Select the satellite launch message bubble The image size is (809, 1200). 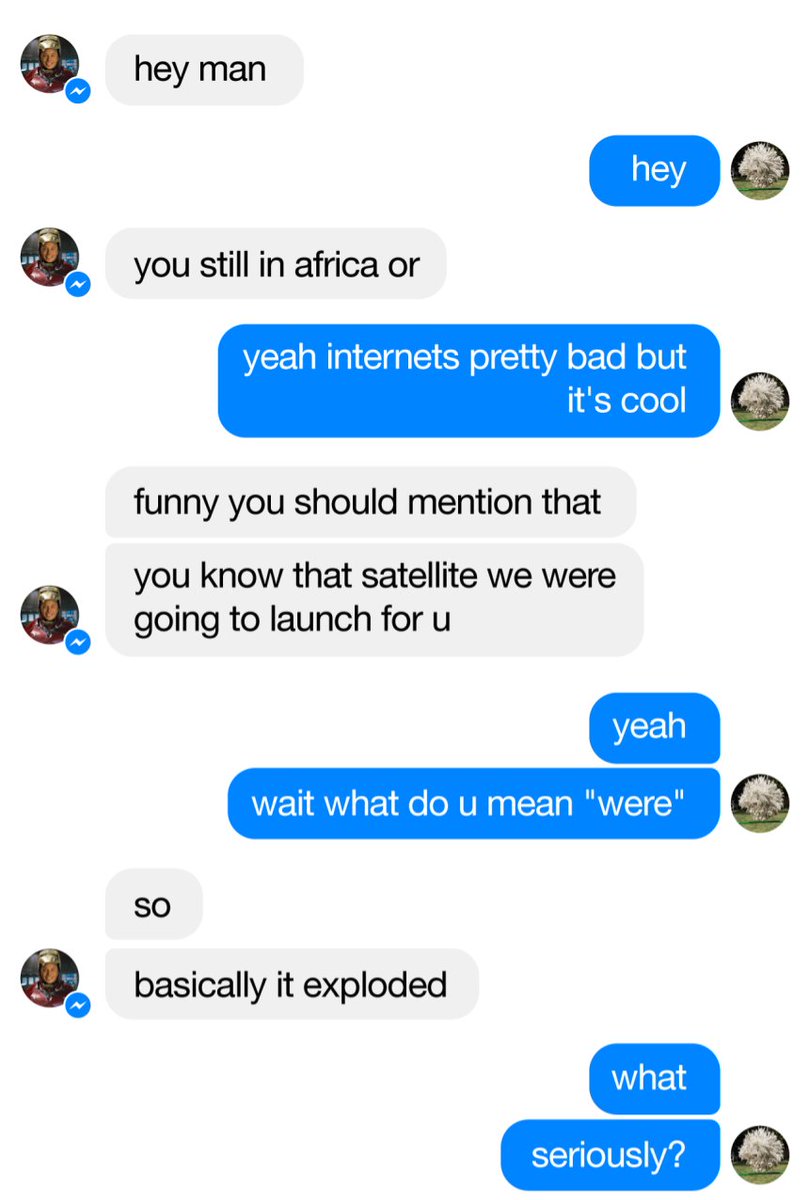(x=374, y=599)
